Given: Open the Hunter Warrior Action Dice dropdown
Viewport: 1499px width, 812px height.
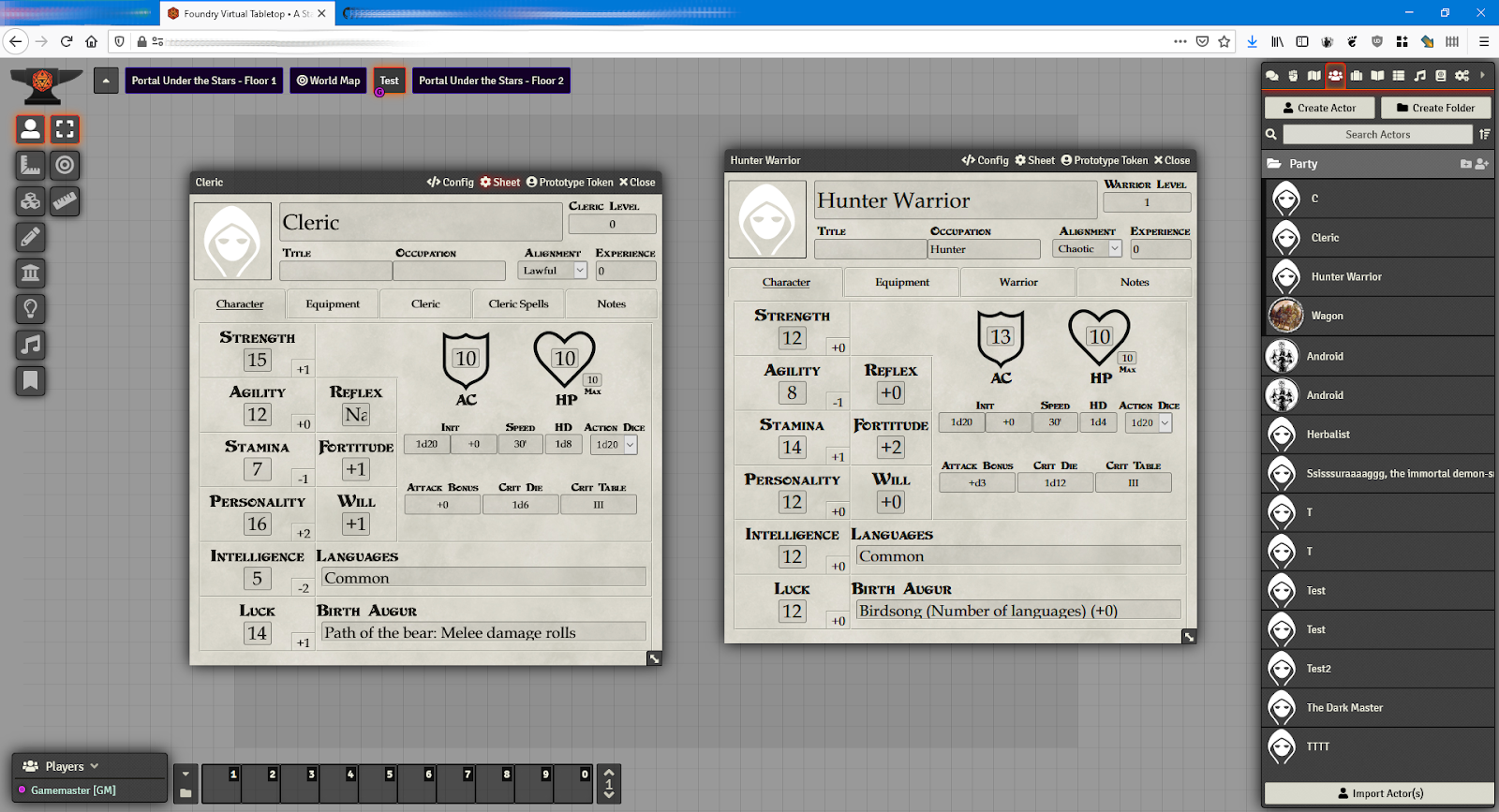Looking at the screenshot, I should [x=1150, y=423].
